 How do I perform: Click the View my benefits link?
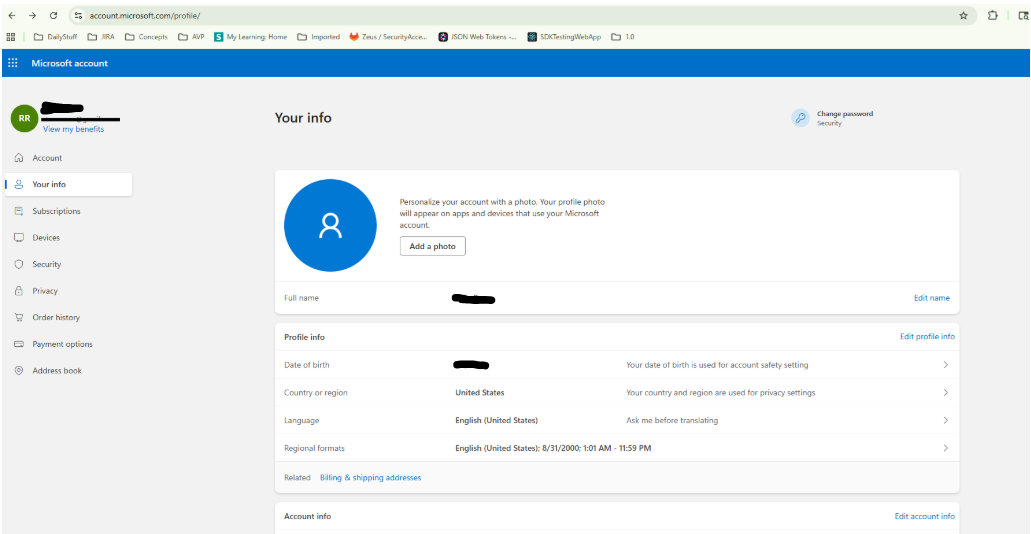[x=73, y=130]
